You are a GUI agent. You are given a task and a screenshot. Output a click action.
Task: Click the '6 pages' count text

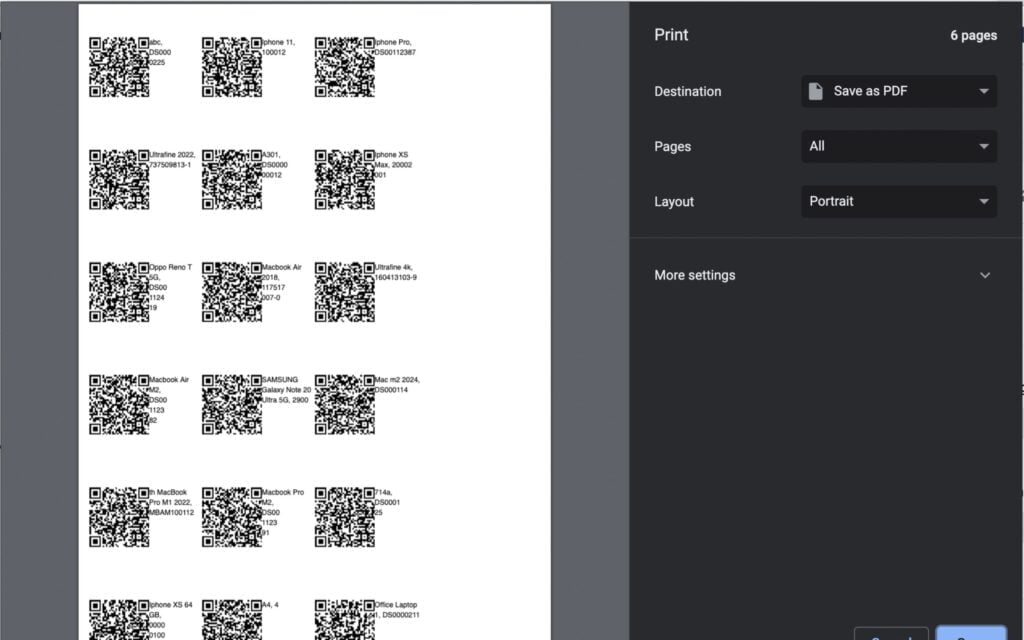(973, 35)
